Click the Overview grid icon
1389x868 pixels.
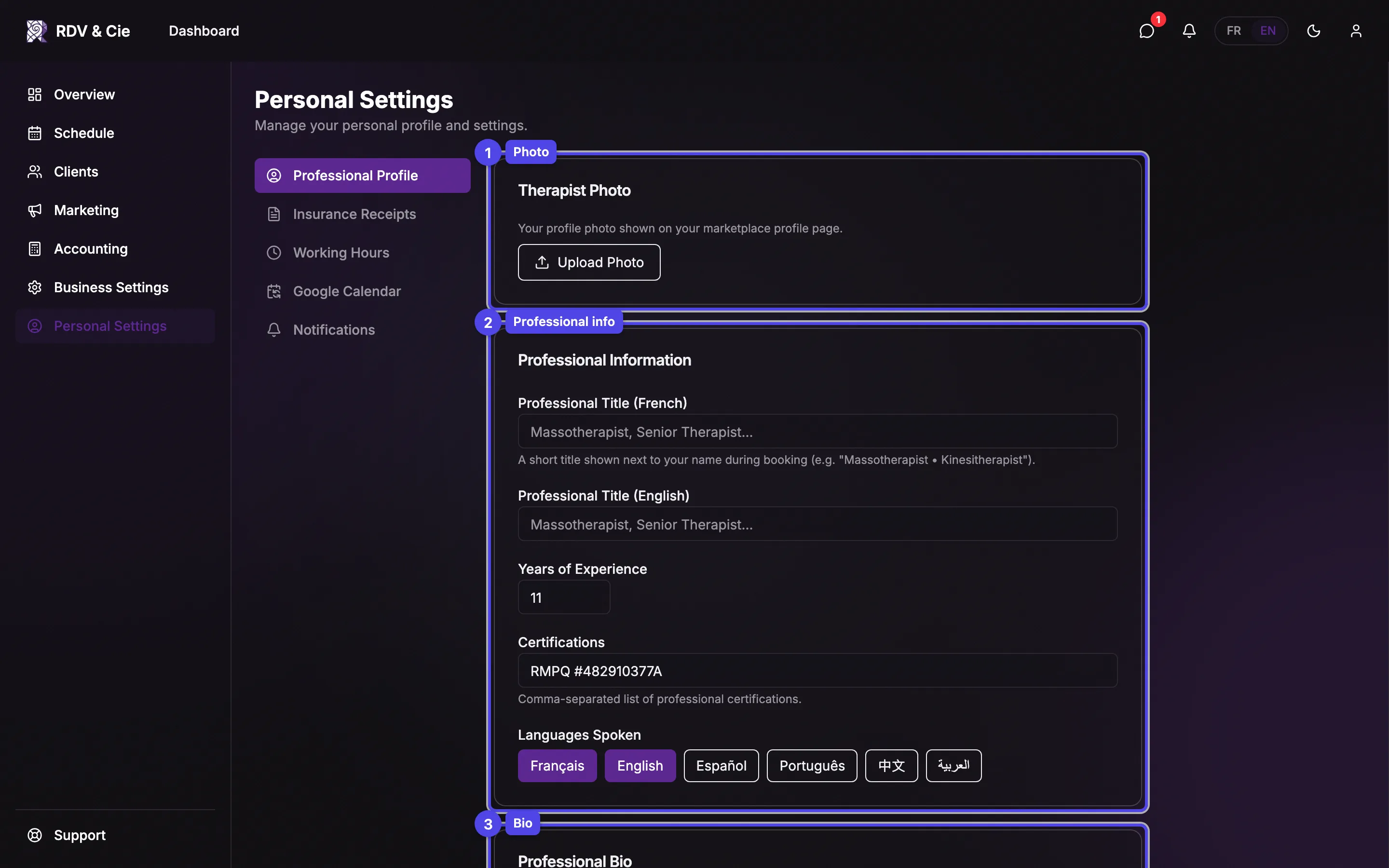(x=34, y=95)
